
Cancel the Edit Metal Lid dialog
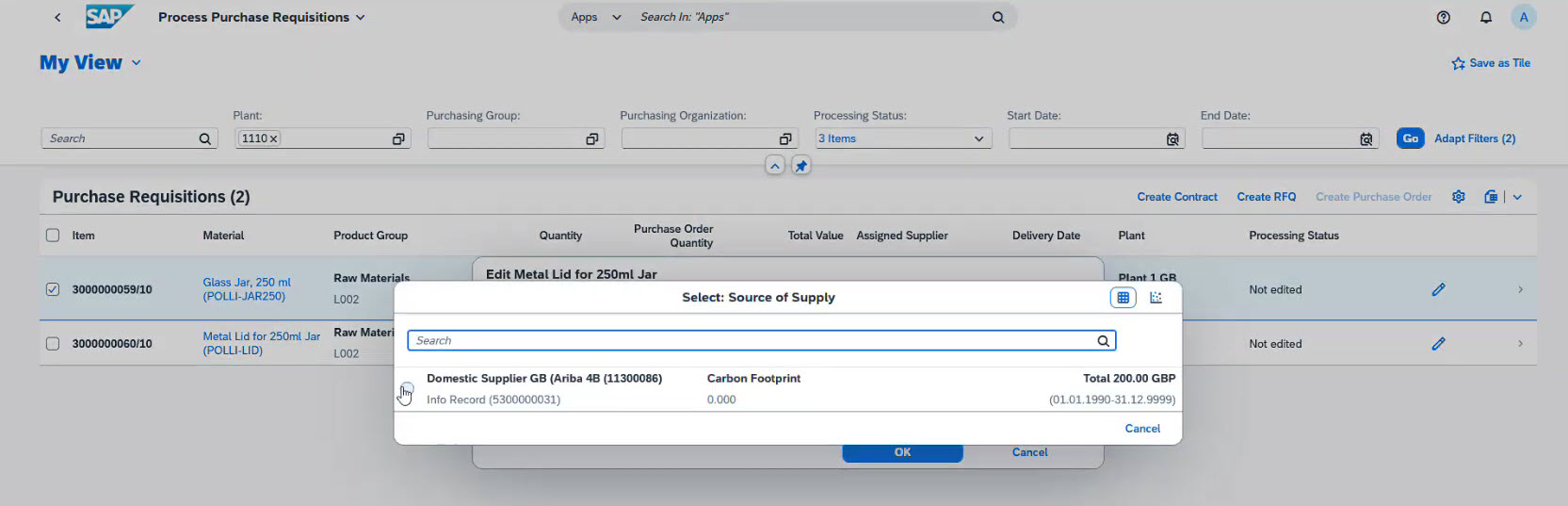1029,452
